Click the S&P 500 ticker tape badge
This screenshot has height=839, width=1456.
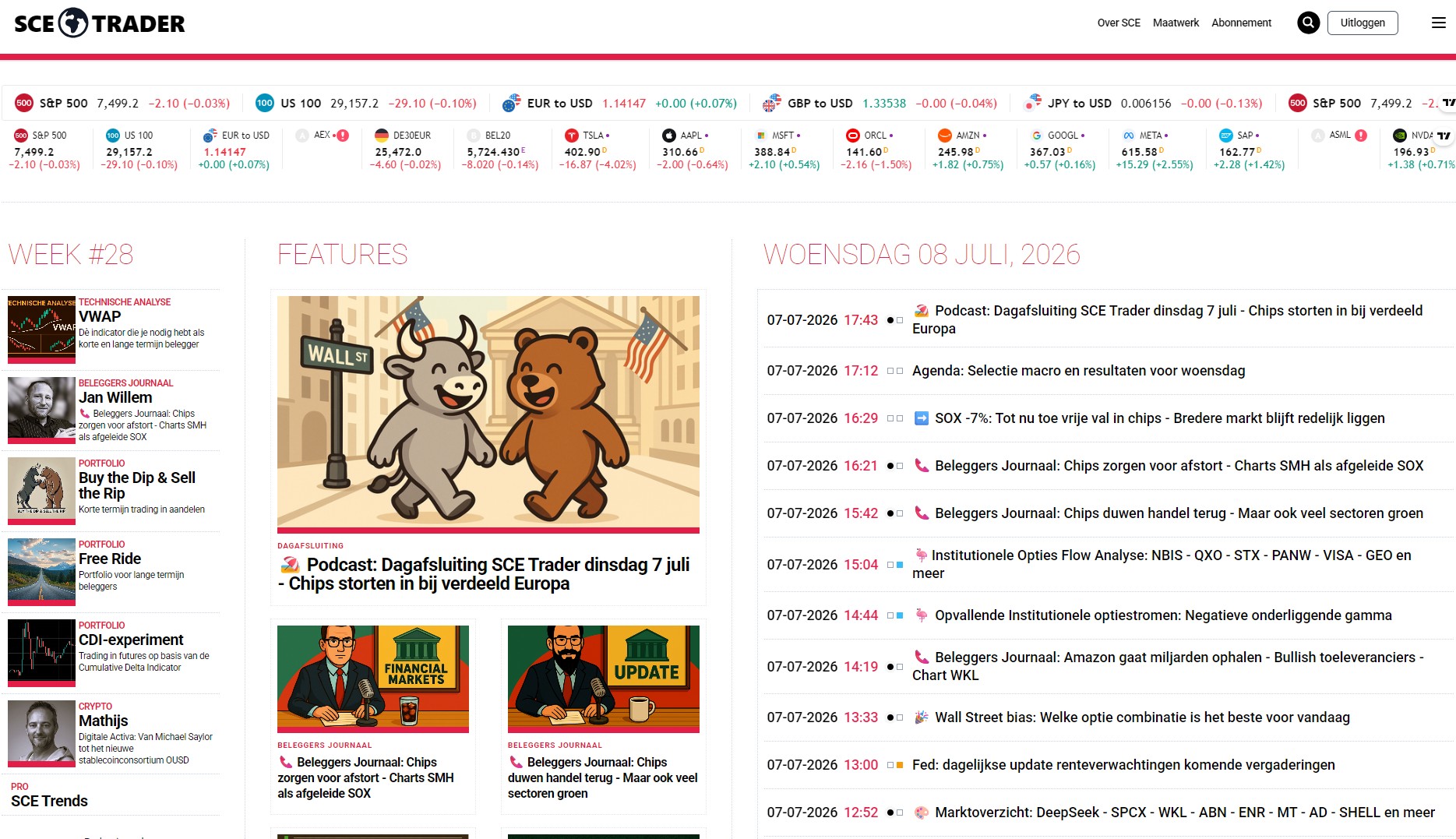click(24, 103)
